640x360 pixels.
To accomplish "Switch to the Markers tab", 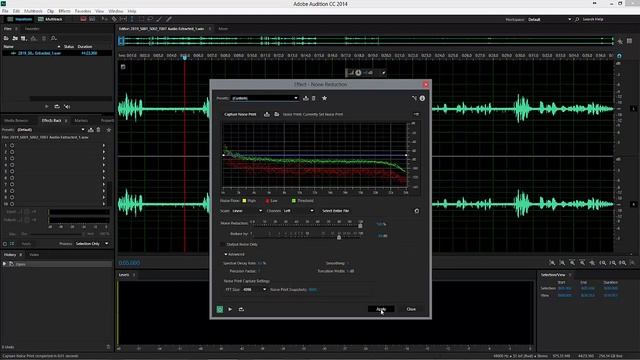I will tap(81, 120).
